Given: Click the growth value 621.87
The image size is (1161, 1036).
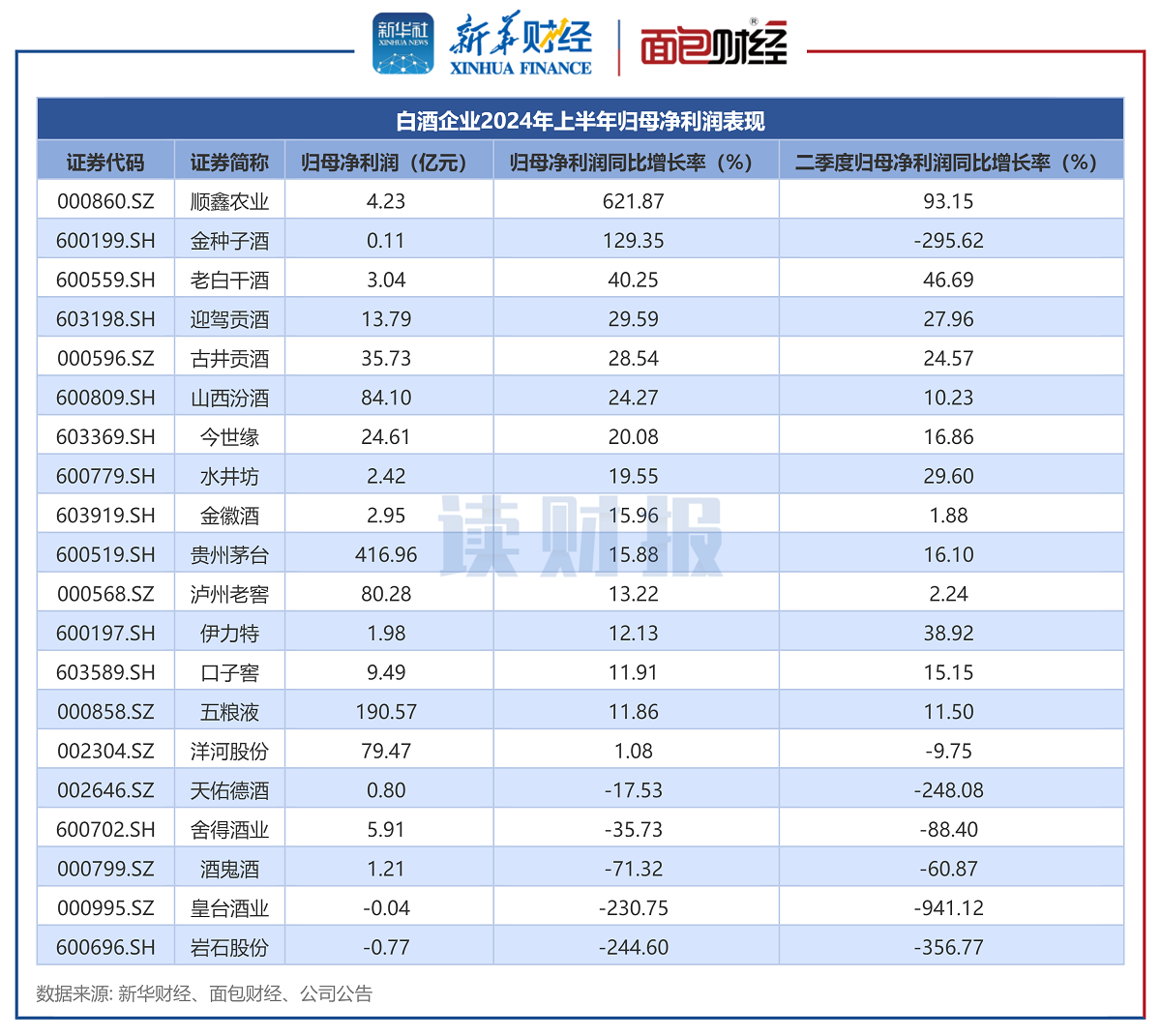Looking at the screenshot, I should (x=634, y=201).
